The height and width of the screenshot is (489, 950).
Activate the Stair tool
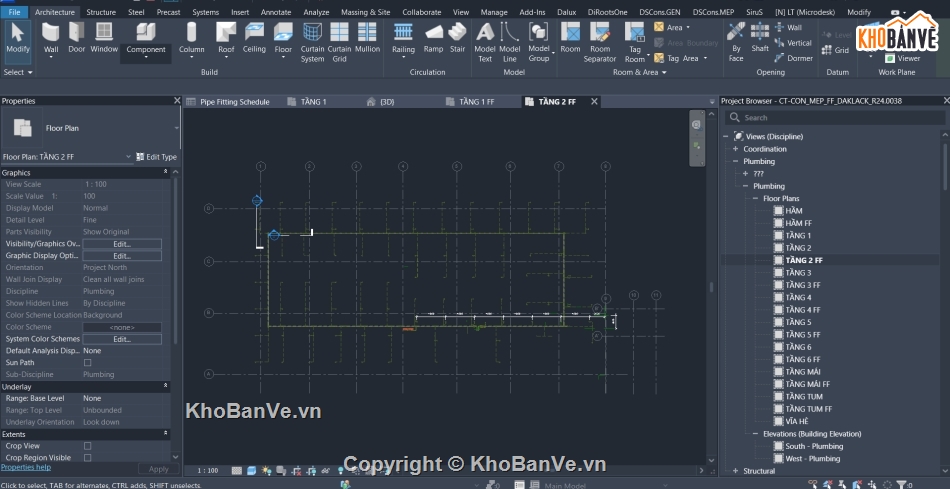click(x=457, y=38)
